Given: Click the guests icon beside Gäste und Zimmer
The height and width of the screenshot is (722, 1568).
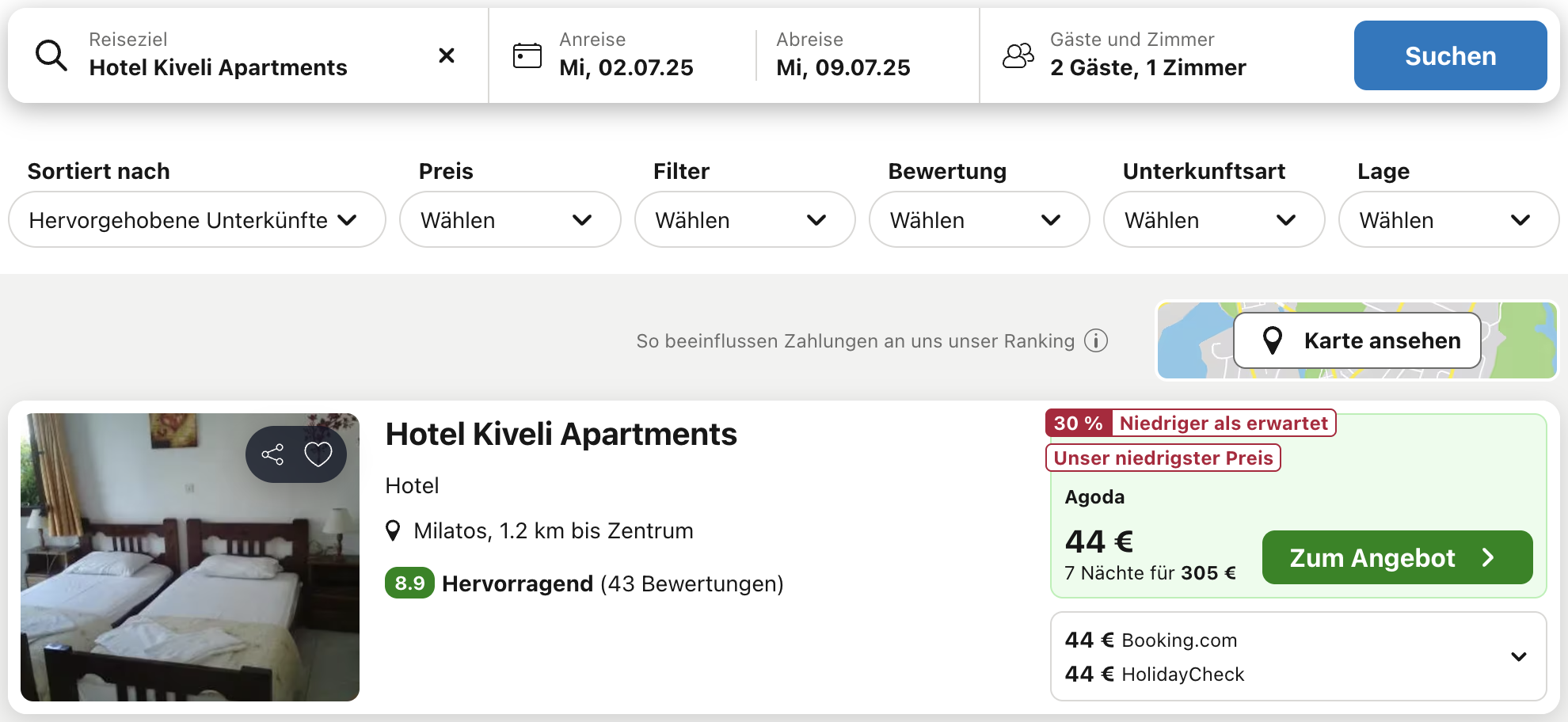Looking at the screenshot, I should (x=1018, y=55).
